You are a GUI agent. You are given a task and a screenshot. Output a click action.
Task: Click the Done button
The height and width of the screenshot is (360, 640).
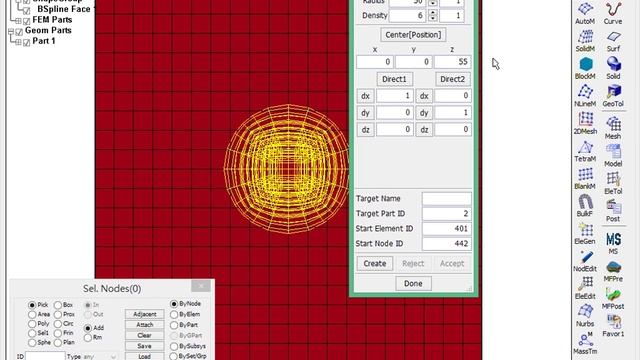413,283
